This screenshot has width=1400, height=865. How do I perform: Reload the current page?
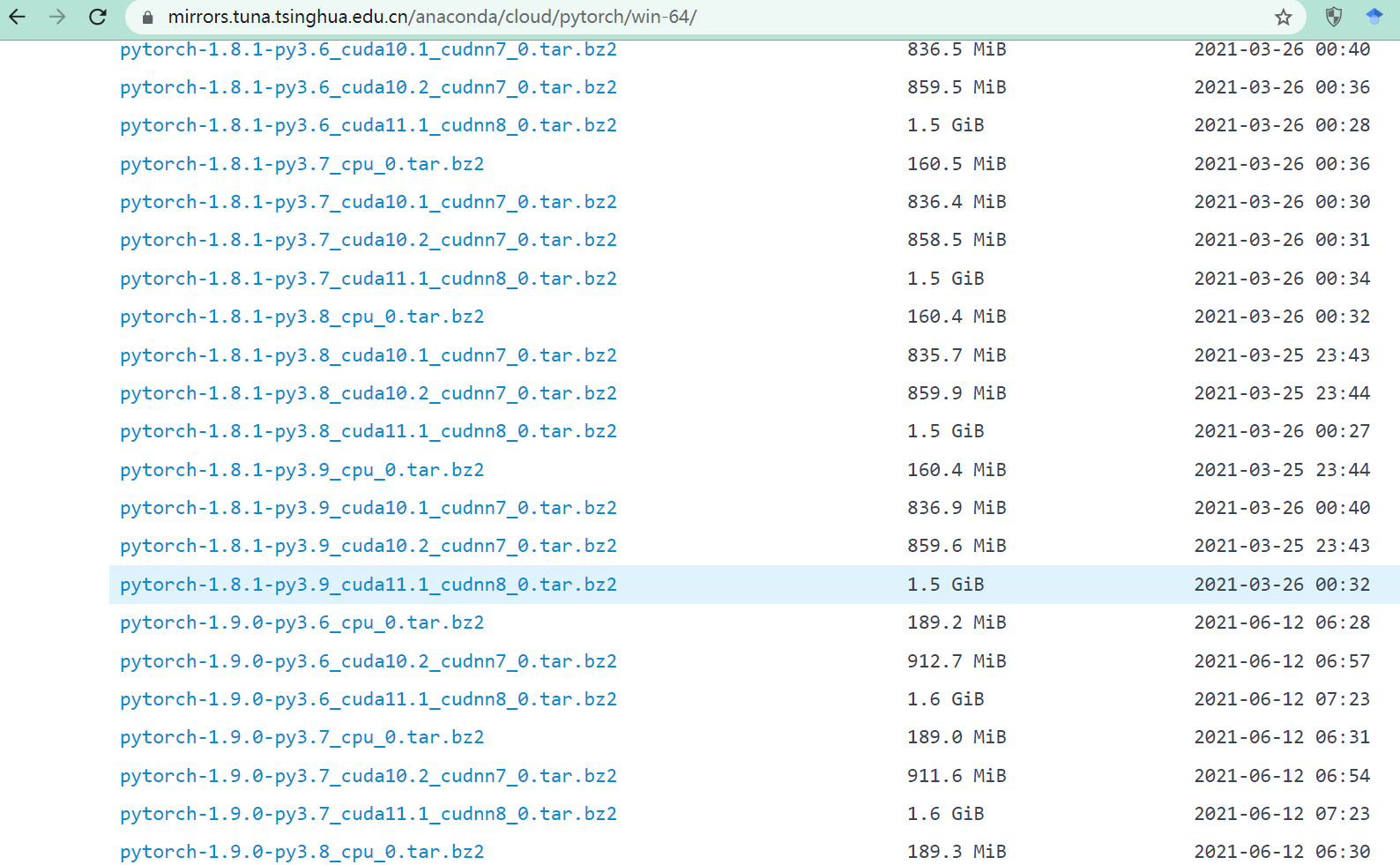pos(98,17)
